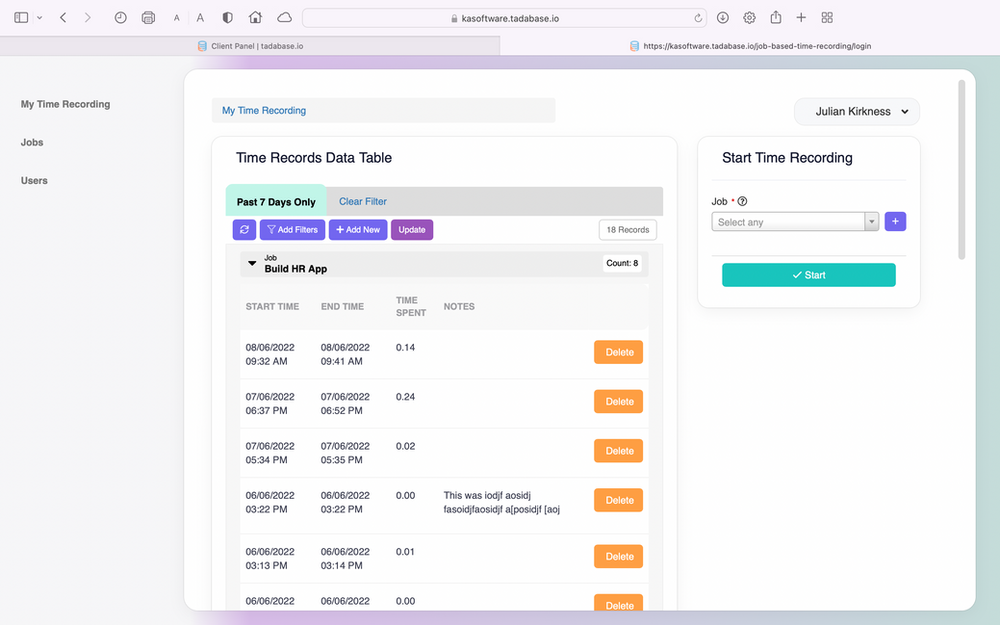The width and height of the screenshot is (1000, 625).
Task: Open the help tooltip beside the Job field
Action: (x=741, y=201)
